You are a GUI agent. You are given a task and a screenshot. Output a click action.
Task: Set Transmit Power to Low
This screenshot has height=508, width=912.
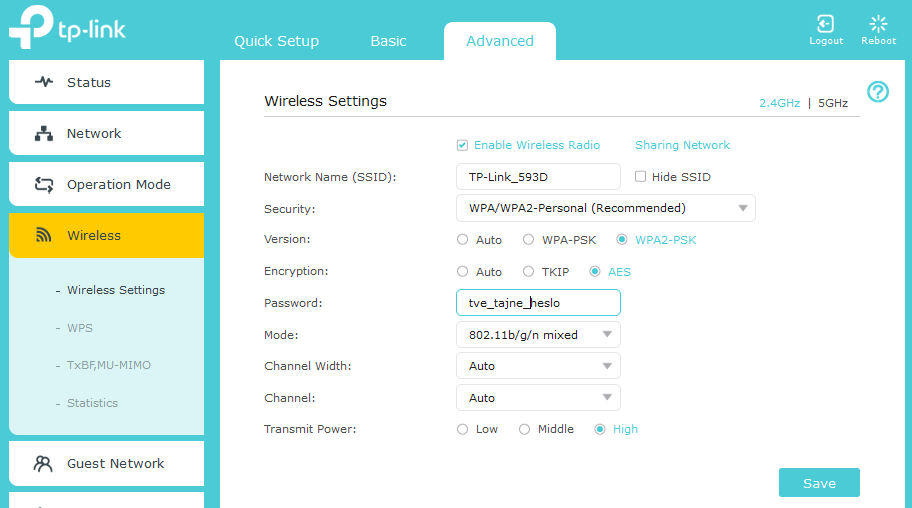click(462, 429)
